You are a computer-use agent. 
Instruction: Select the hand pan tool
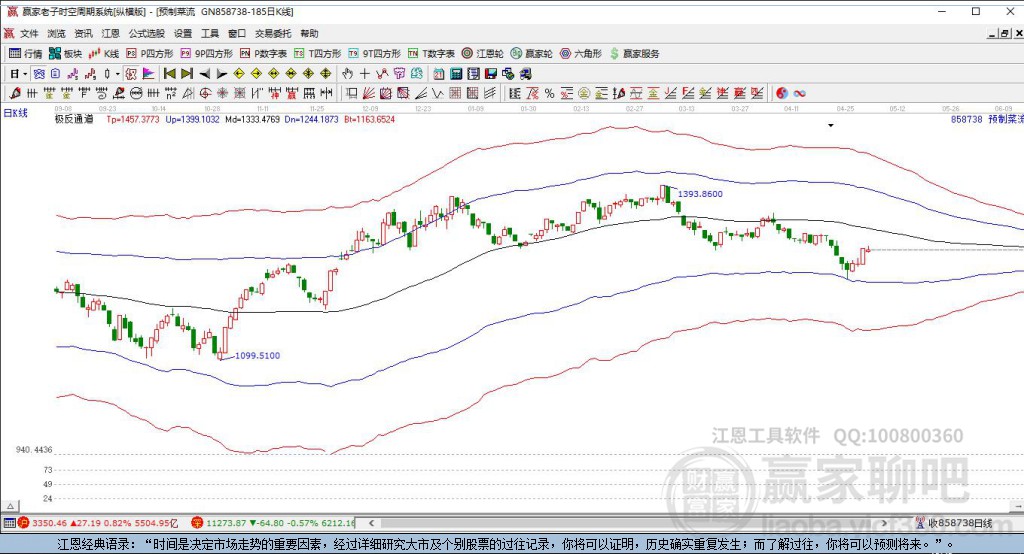tap(347, 74)
